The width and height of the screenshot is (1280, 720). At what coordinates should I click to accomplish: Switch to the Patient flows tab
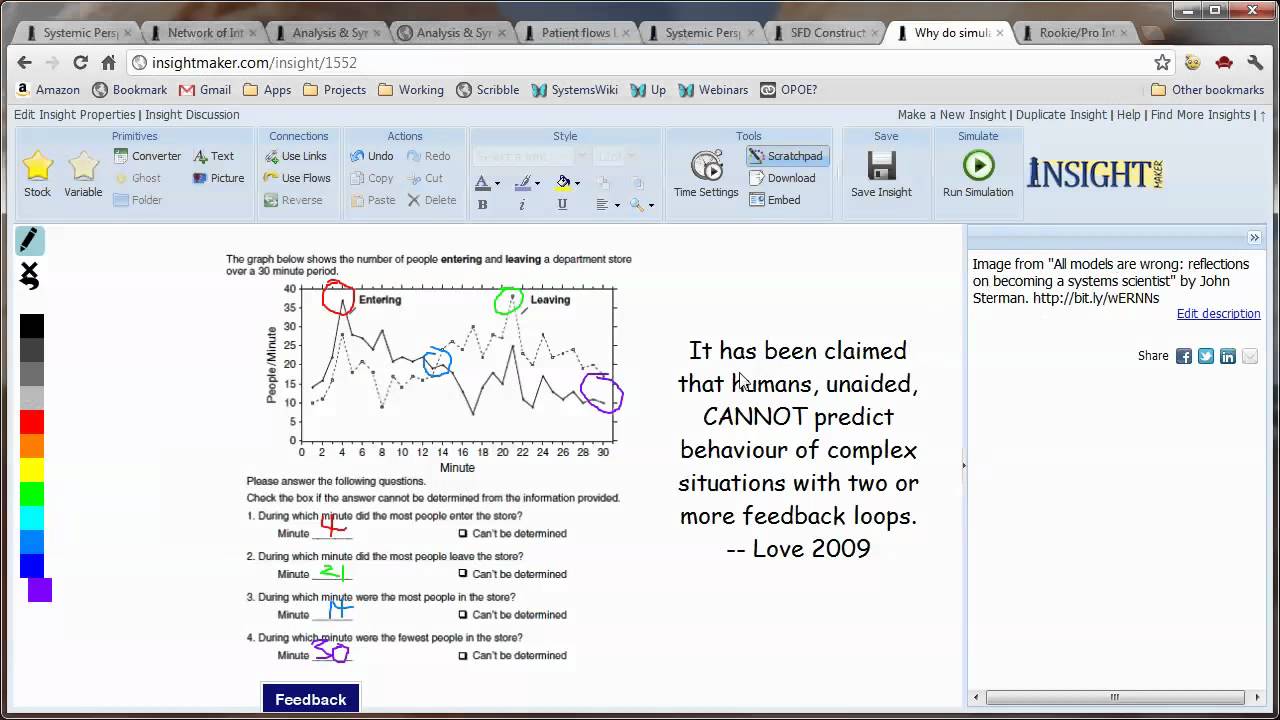[x=575, y=32]
